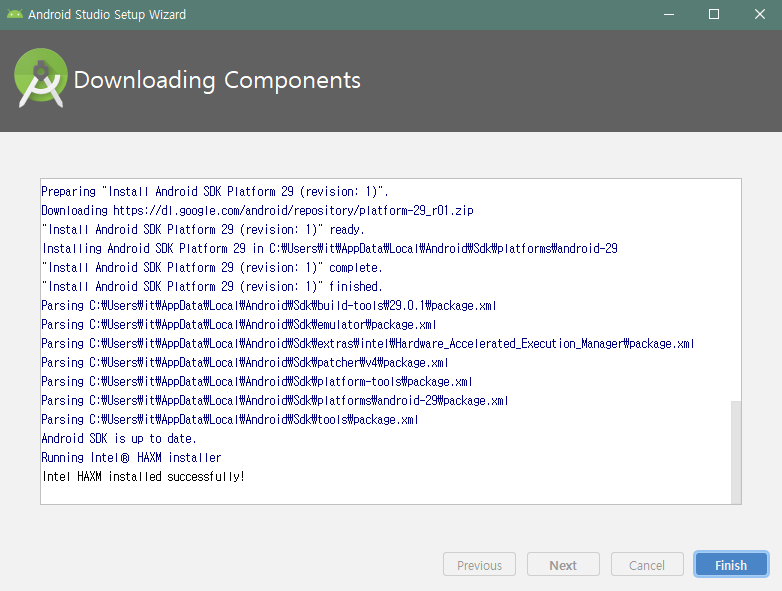Click the 'Android SDK is up to date.' line
This screenshot has width=782, height=591.
[x=119, y=438]
